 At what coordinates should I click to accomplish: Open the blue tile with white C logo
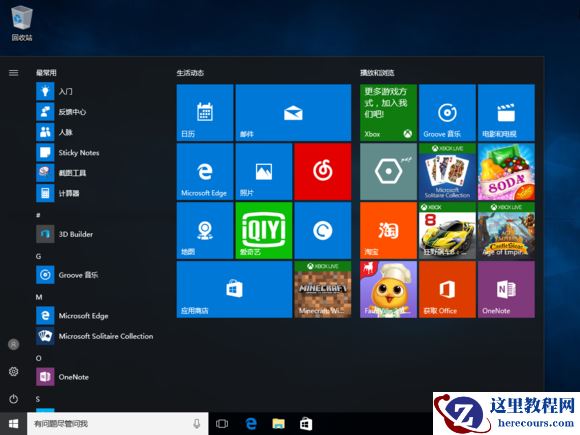323,230
